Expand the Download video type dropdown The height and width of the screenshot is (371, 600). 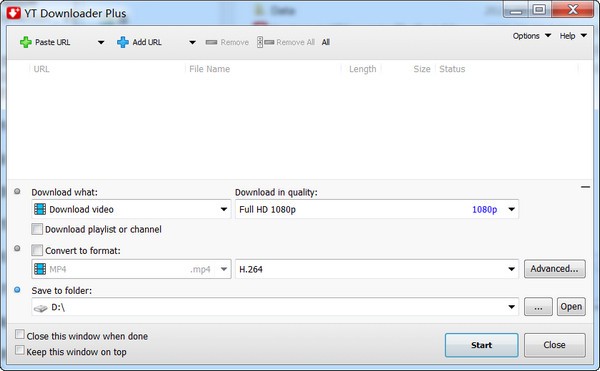coord(224,209)
